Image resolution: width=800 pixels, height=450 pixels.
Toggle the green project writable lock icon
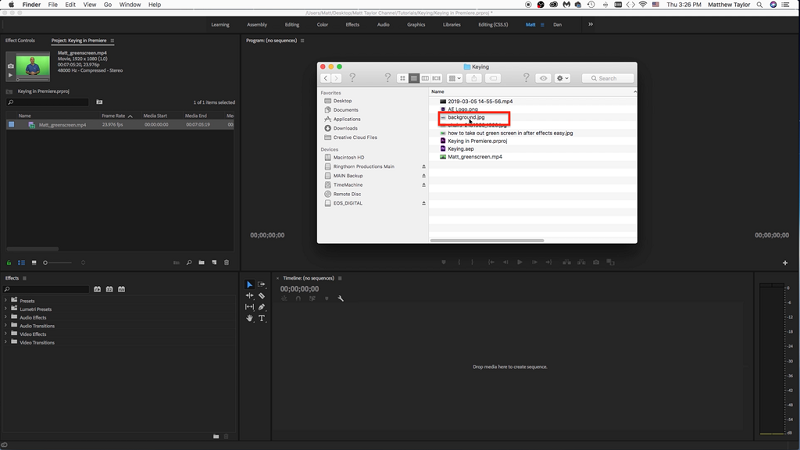9,263
